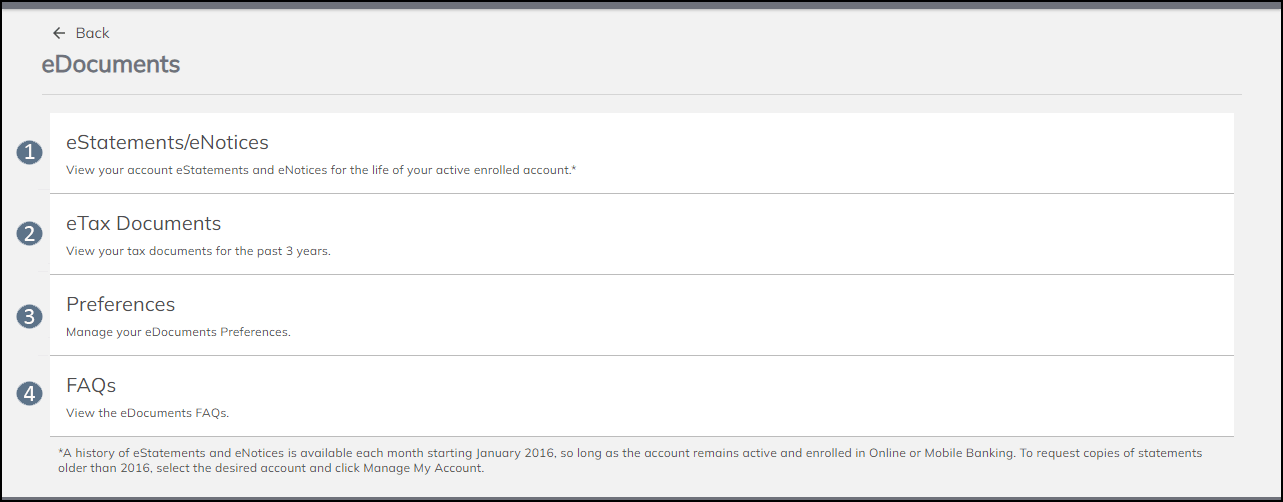The height and width of the screenshot is (502, 1283).
Task: Click 'Manage your eDocuments Preferences' description
Action: click(178, 332)
